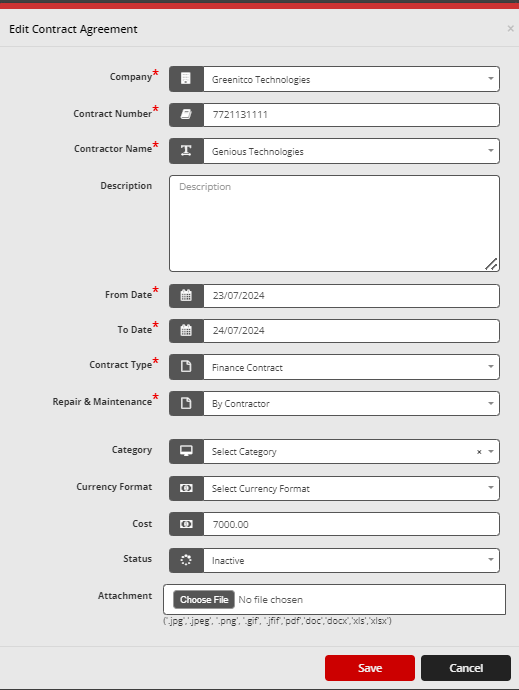The height and width of the screenshot is (690, 519).
Task: Click the Choose File attachment button
Action: 204,599
